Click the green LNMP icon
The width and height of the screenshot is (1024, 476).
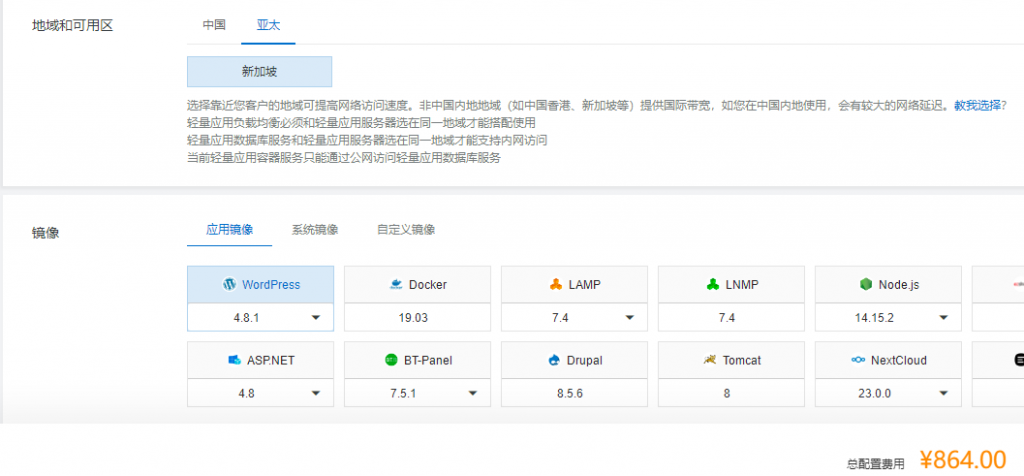point(713,285)
